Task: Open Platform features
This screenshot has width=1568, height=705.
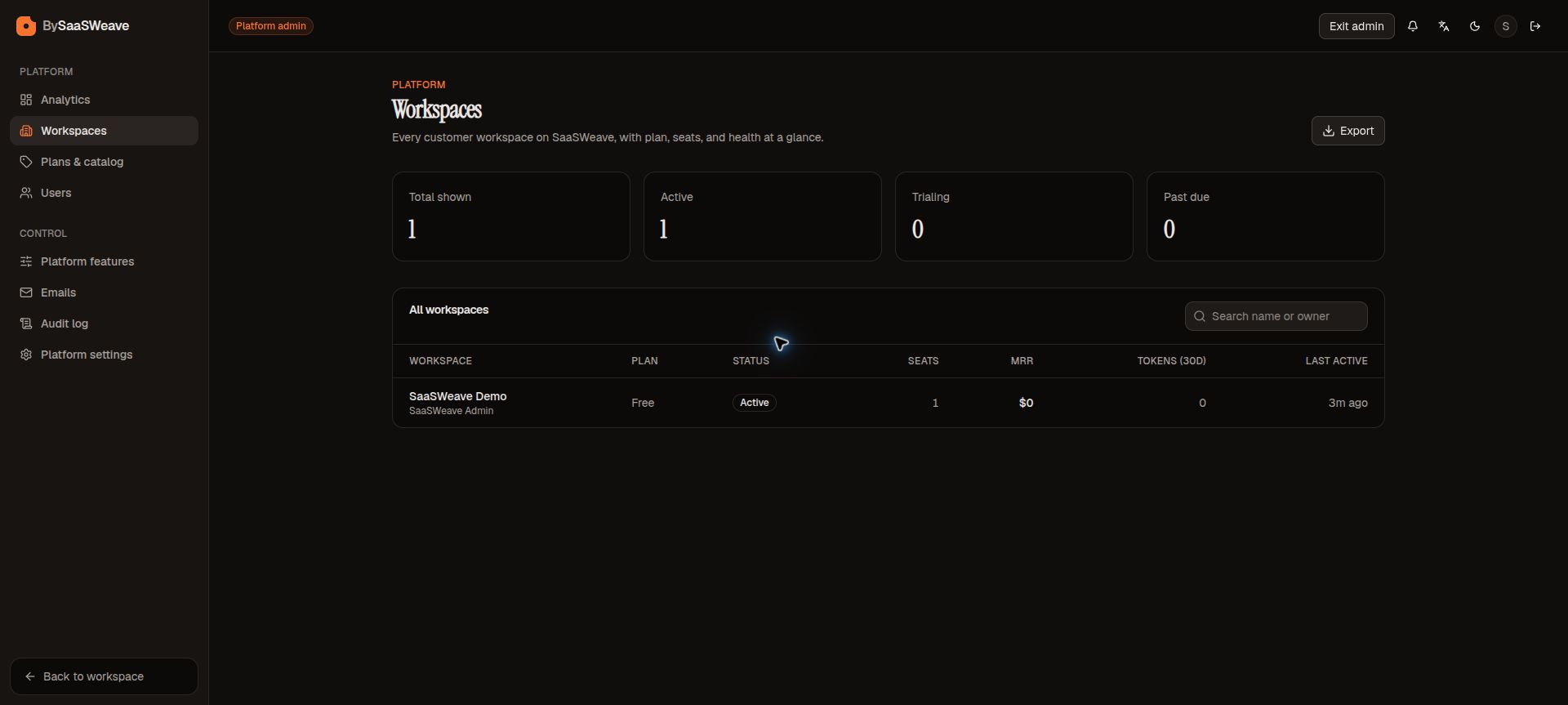Action: tap(104, 261)
